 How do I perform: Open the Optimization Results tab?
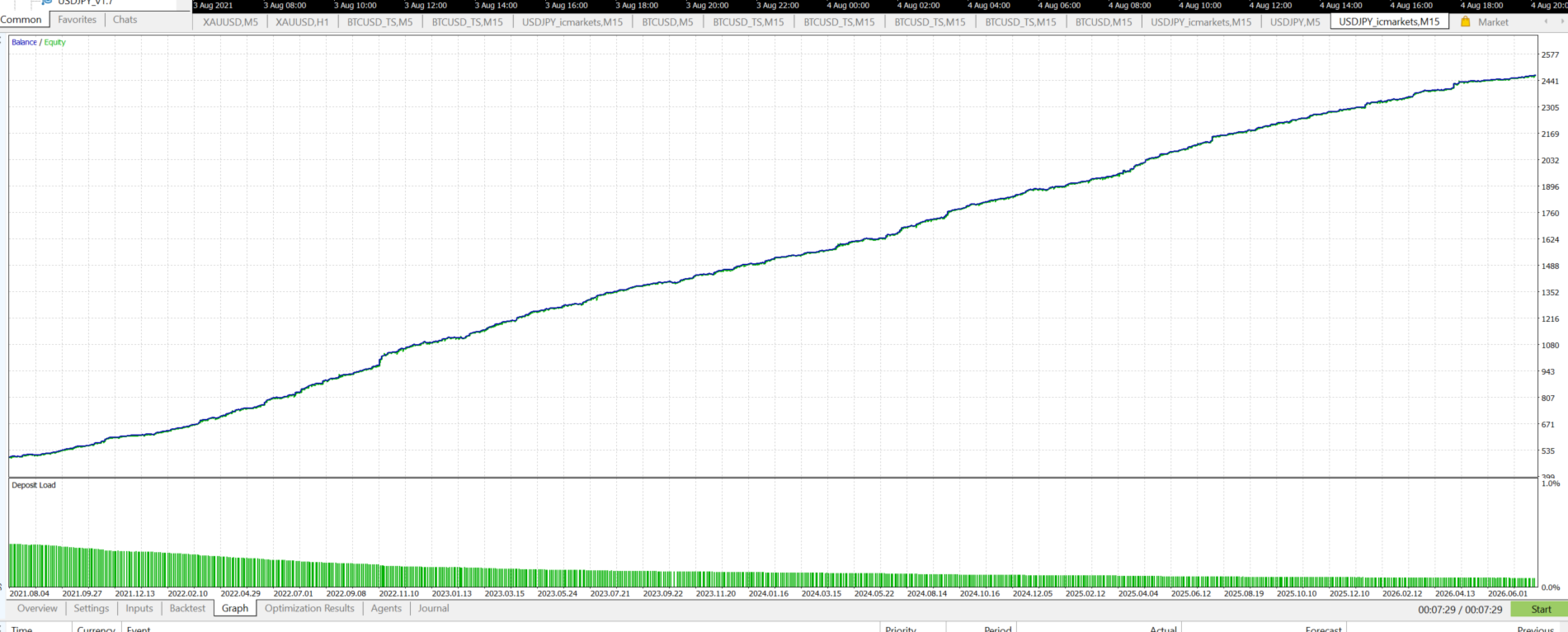pos(309,609)
